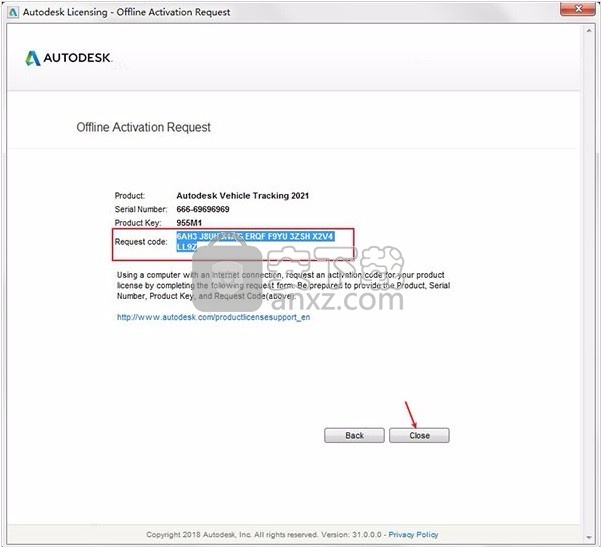Click the Back button
This screenshot has width=601, height=547.
(354, 435)
